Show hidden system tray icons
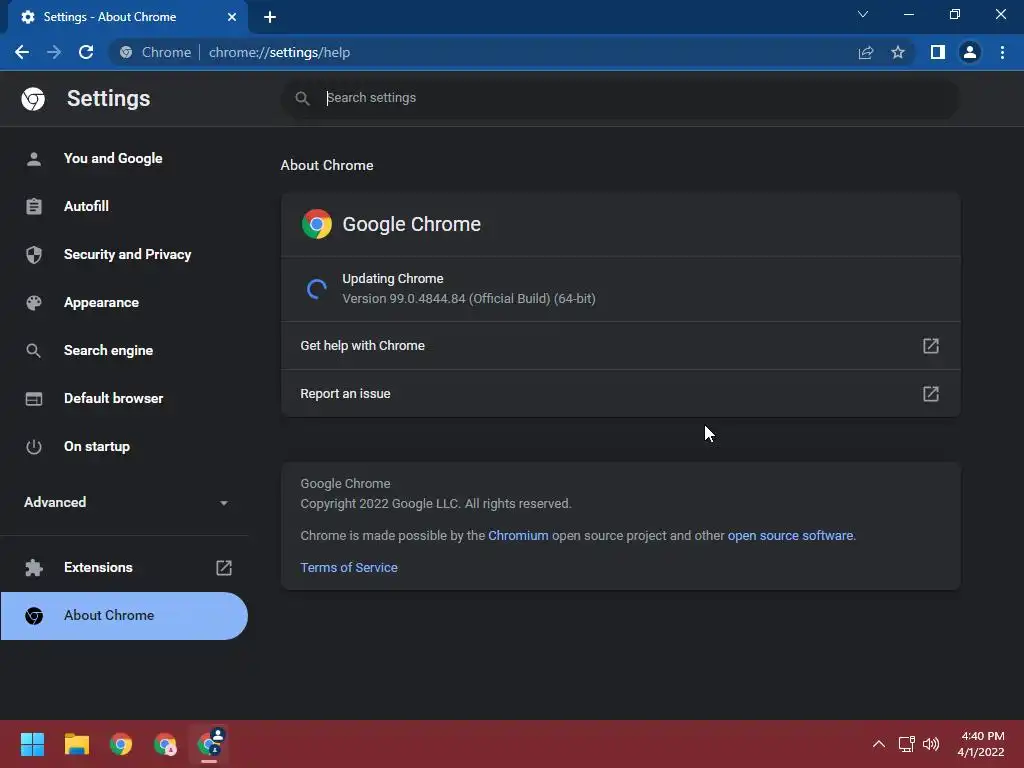Screen dimensions: 1024x768 pos(878,744)
